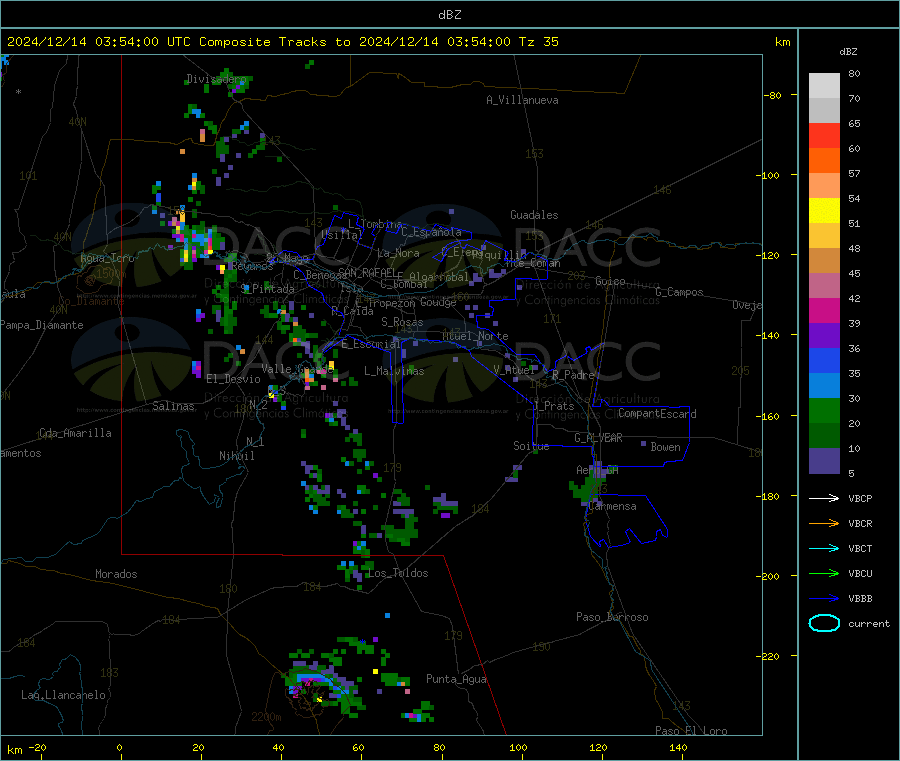This screenshot has height=761, width=900.
Task: Select the bright yellow 51–54 dBZ swatch
Action: 824,211
